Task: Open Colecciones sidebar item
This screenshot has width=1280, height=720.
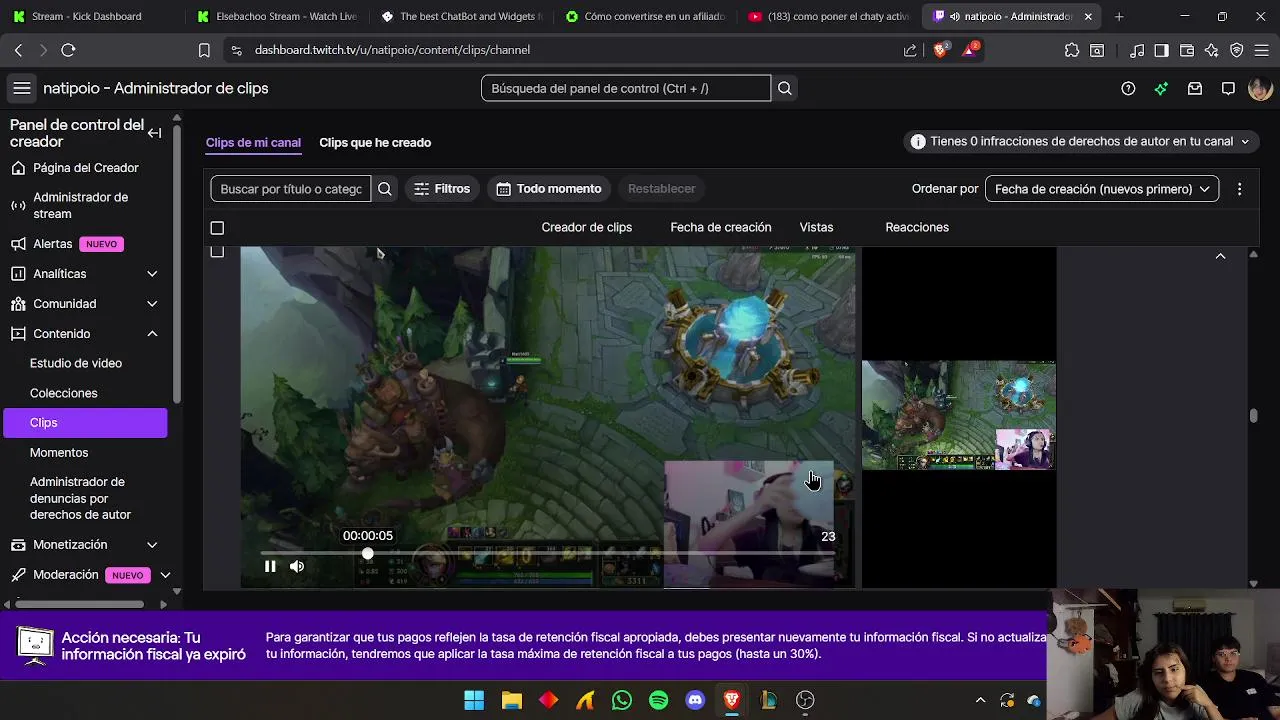Action: coord(64,393)
